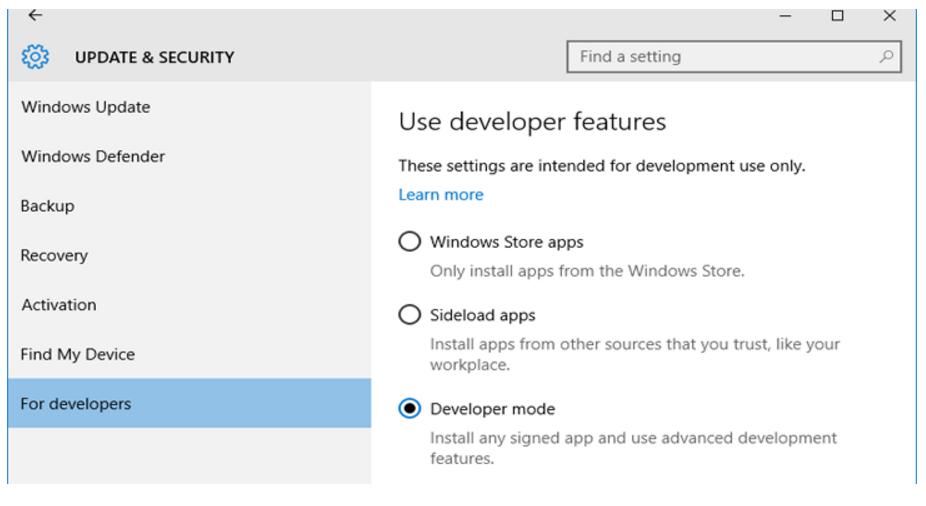Follow the Learn more link
The image size is (926, 506).
[441, 195]
